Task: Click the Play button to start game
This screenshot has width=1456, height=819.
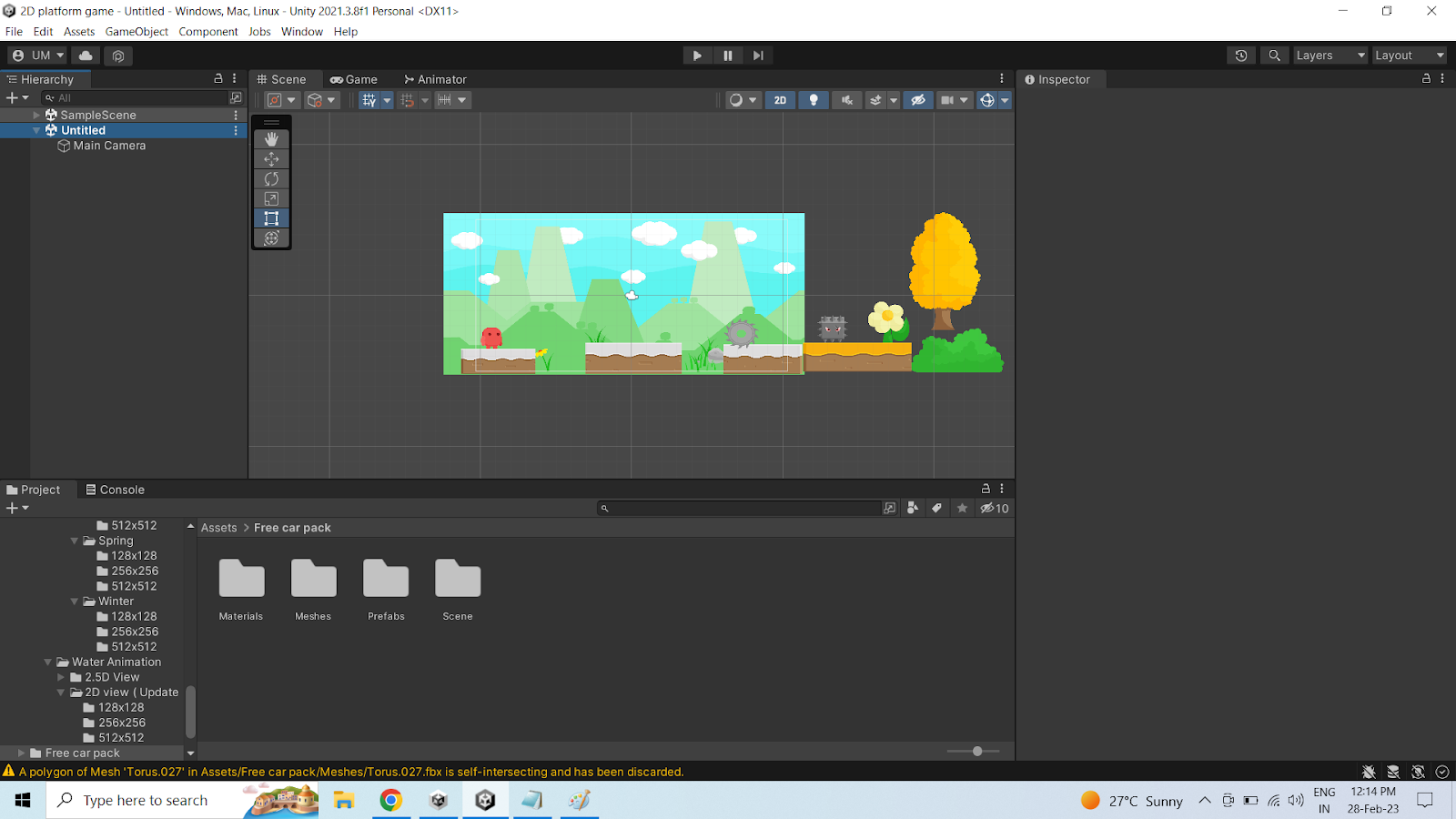Action: [697, 56]
